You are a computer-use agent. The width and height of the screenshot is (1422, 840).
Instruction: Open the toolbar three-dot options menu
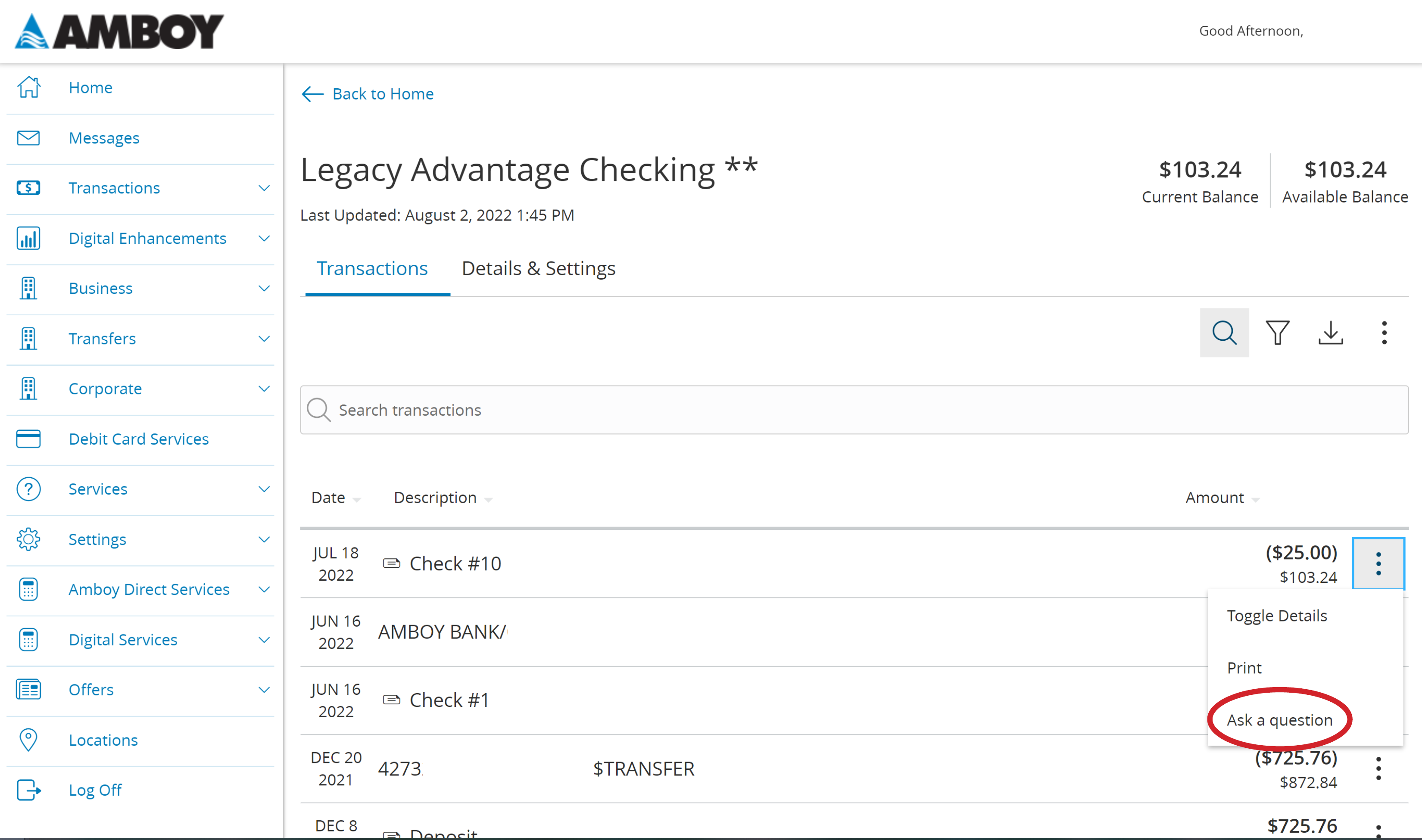(x=1384, y=332)
